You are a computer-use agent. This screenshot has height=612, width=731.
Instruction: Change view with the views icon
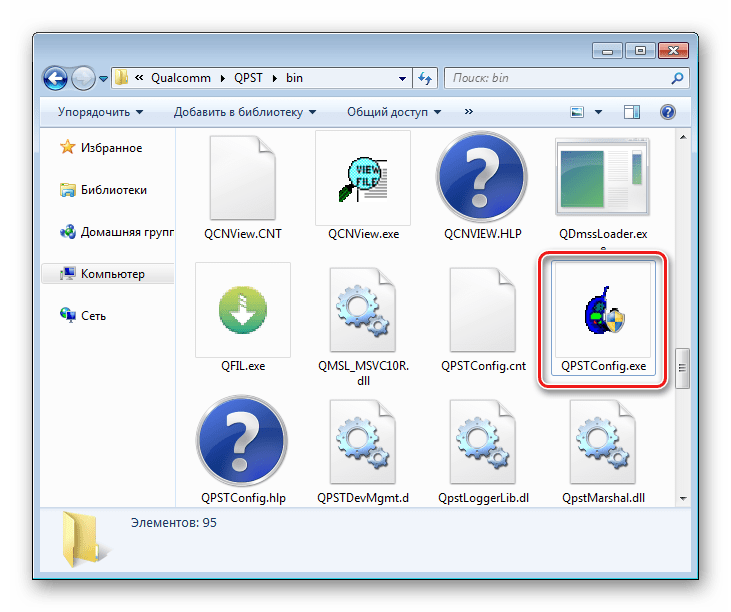click(x=577, y=112)
